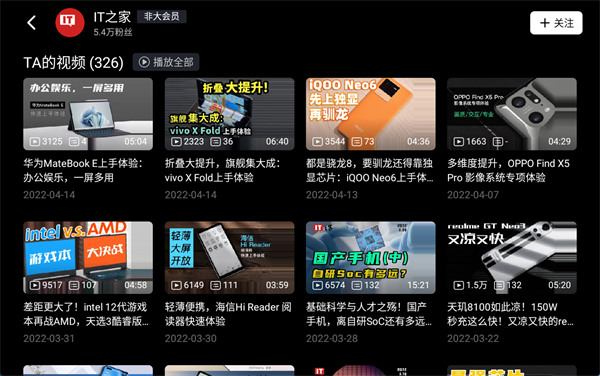Open the intel v.s. AMD video thumbnail

pos(88,257)
